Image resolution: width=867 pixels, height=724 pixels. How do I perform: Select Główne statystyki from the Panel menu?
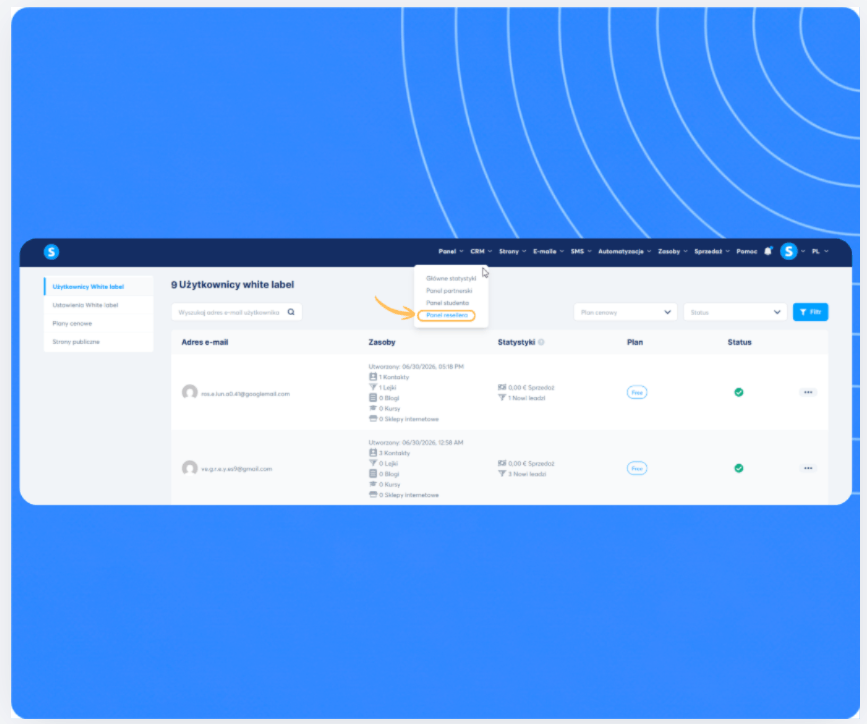pos(451,278)
